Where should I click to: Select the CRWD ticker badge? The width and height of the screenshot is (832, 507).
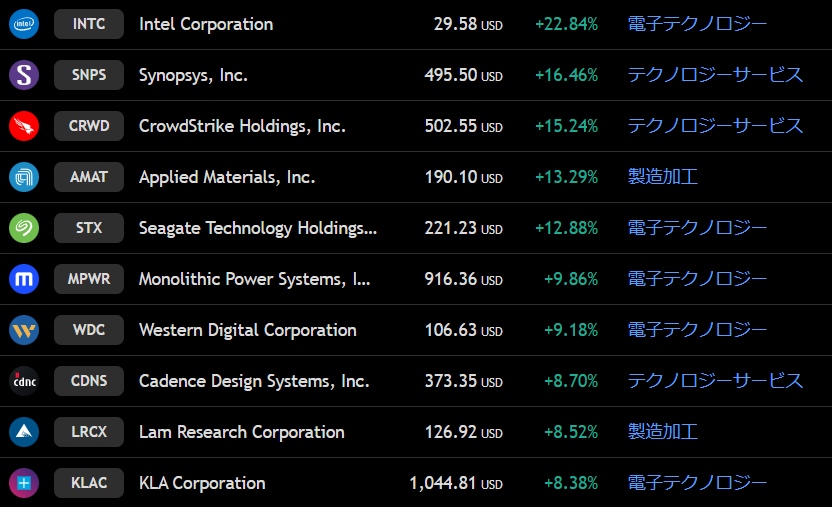(x=89, y=126)
